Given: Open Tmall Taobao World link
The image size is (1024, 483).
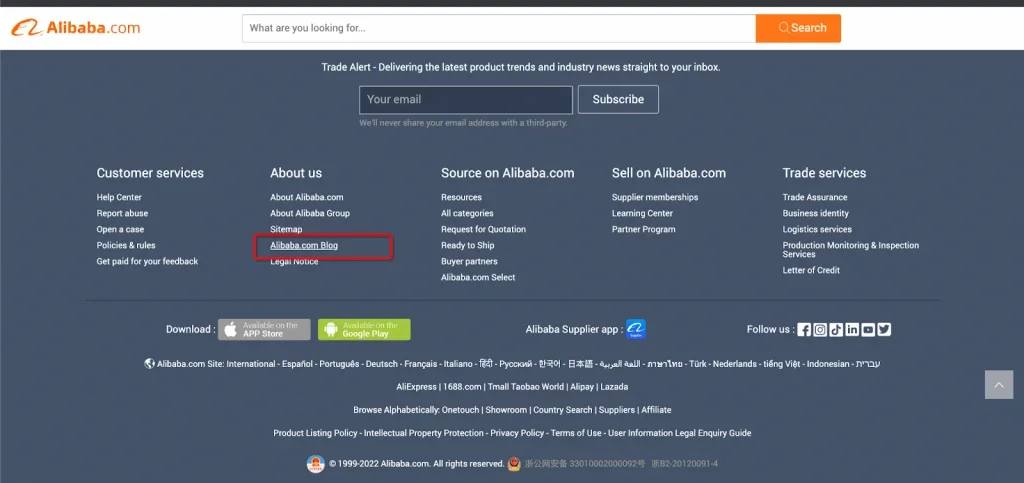Looking at the screenshot, I should pos(526,386).
